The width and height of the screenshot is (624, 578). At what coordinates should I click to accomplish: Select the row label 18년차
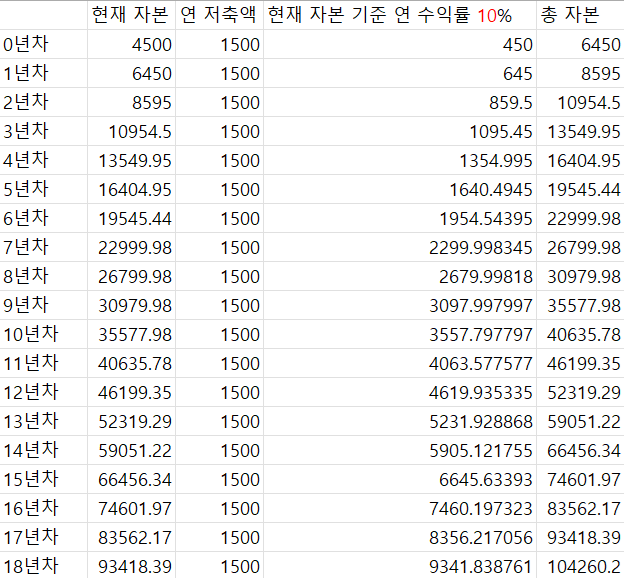click(43, 566)
